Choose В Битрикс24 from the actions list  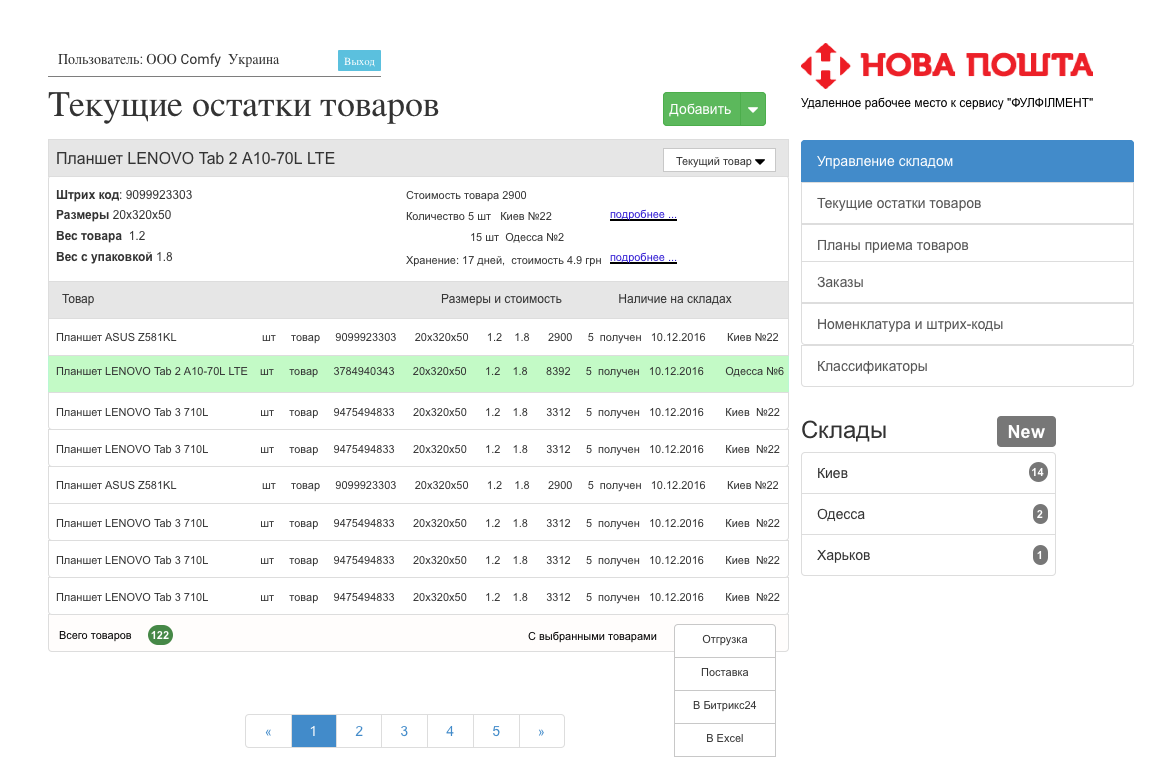[x=724, y=706]
